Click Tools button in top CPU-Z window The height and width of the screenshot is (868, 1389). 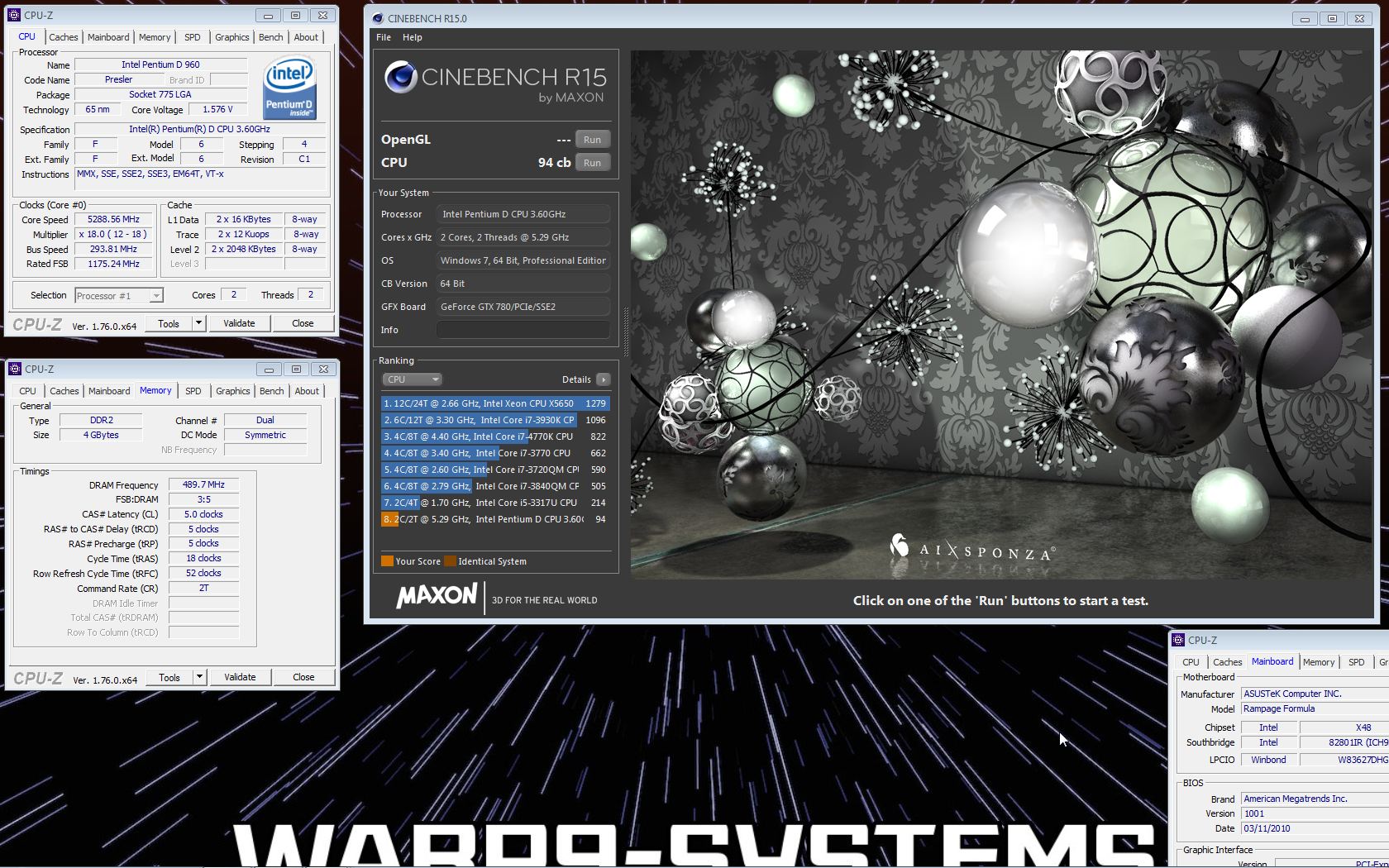[169, 323]
